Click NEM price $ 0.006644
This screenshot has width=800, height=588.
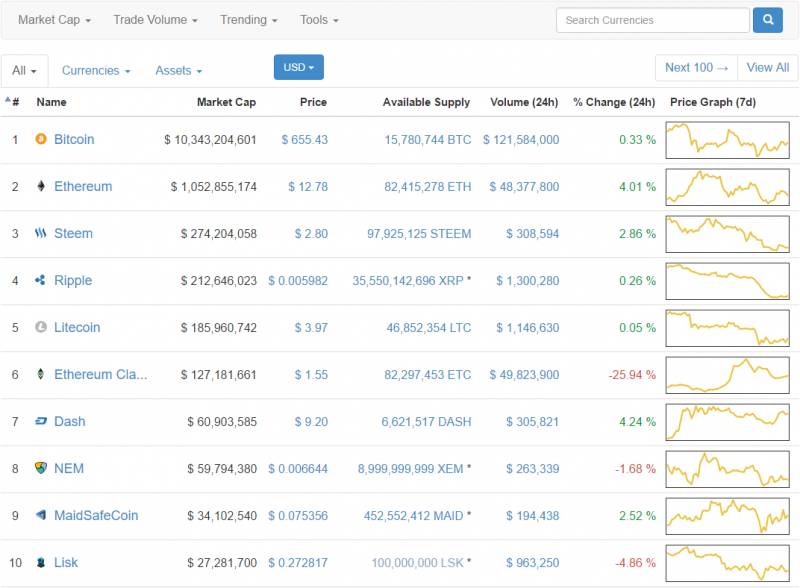298,468
